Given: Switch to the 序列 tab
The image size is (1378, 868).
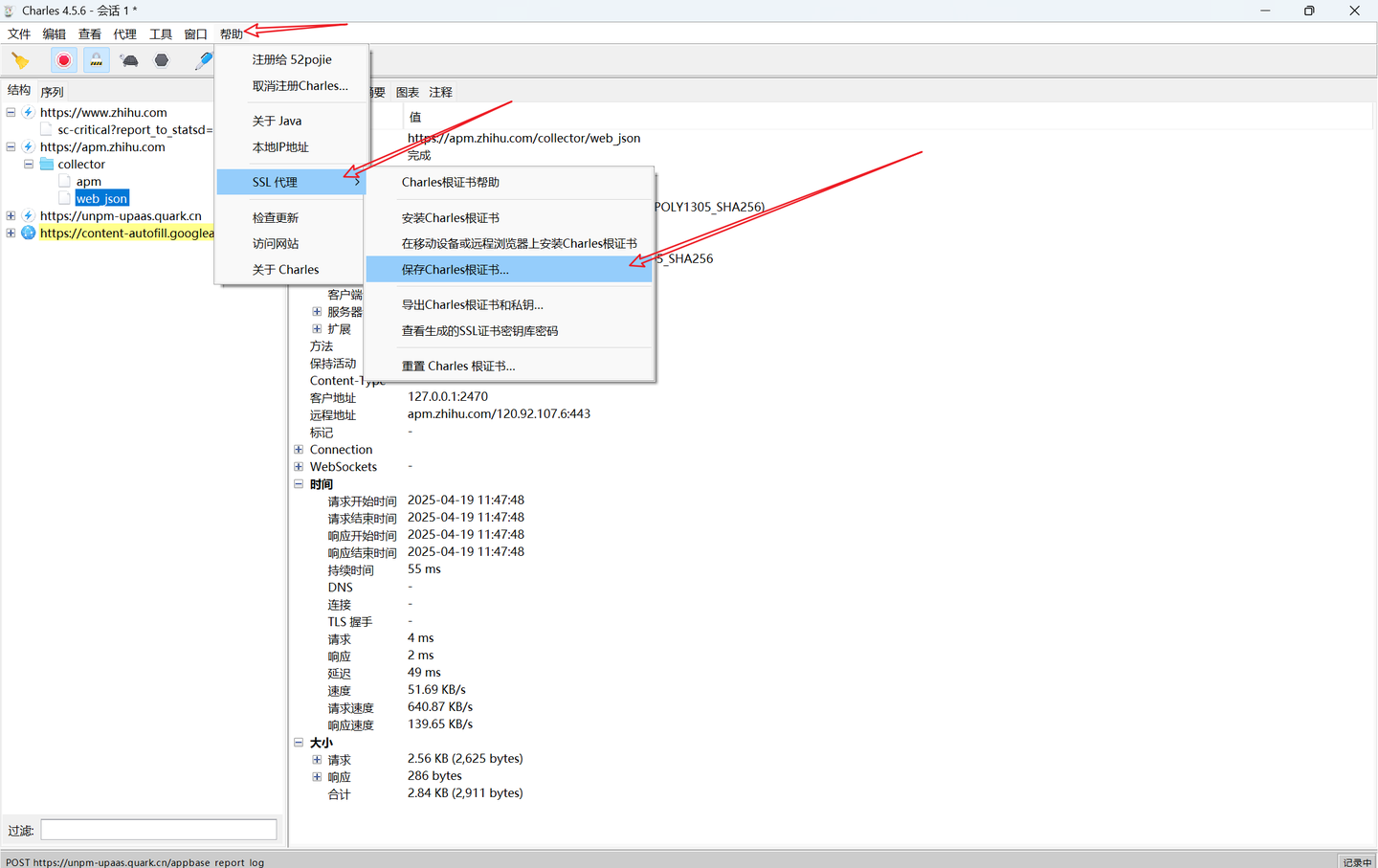Looking at the screenshot, I should (52, 92).
